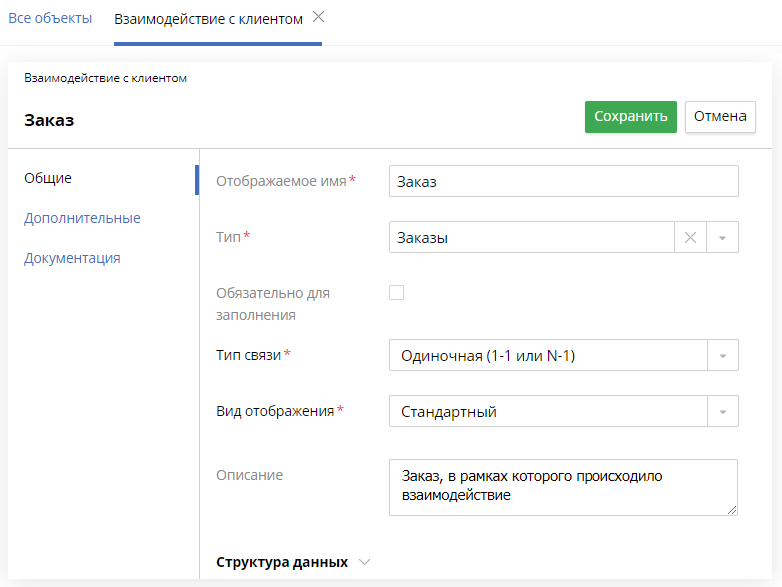Select the Взаимодействие с клиентом tab
Image resolution: width=782 pixels, height=587 pixels.
point(208,19)
